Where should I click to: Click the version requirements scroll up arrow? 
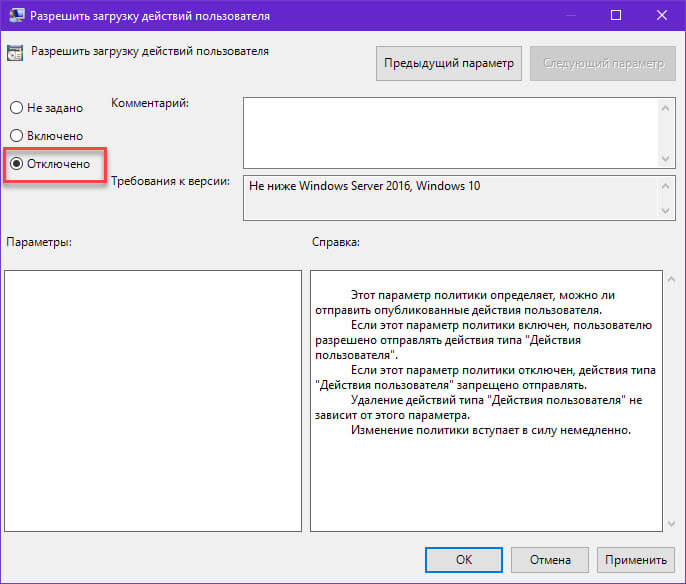(x=665, y=186)
